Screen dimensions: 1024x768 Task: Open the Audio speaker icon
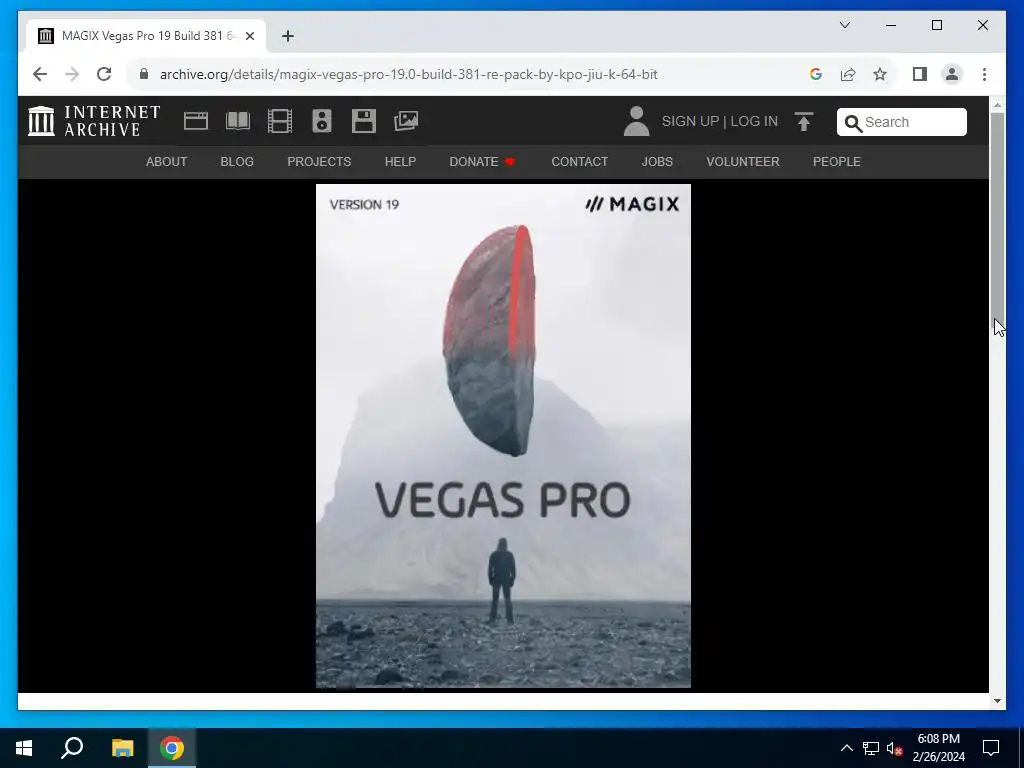tap(322, 121)
